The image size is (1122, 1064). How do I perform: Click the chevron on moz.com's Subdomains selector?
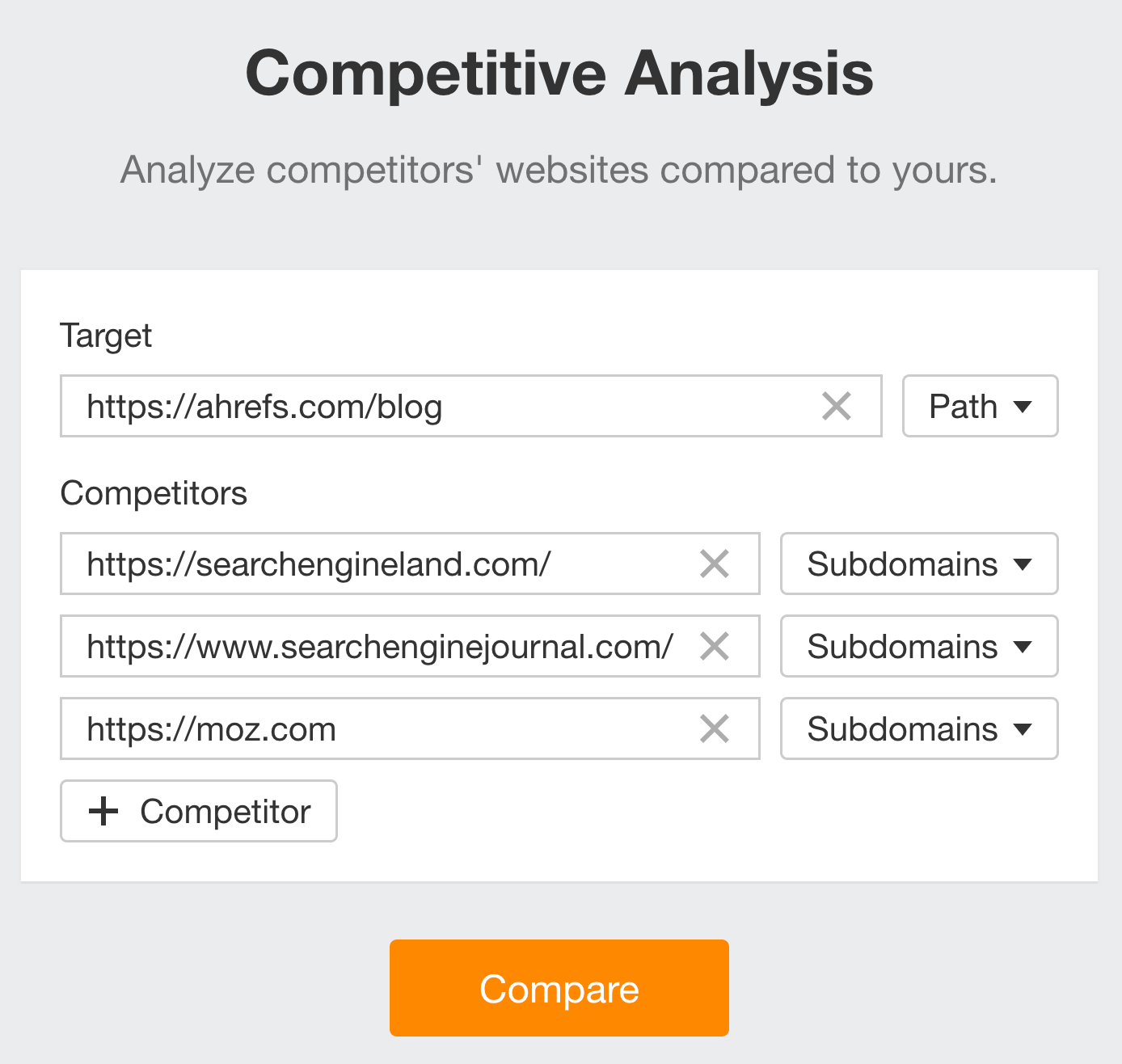1023,728
